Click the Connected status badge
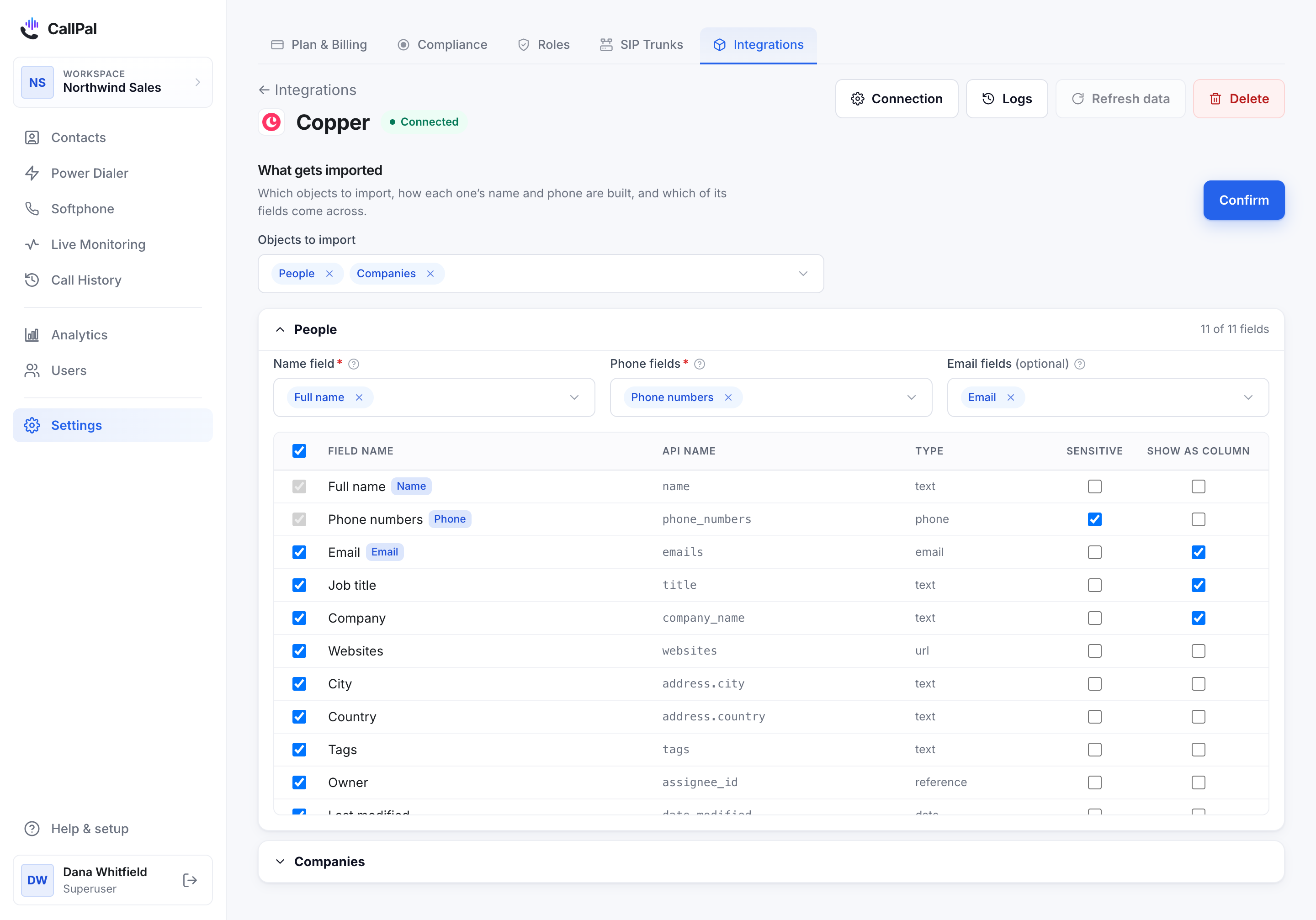 point(424,122)
